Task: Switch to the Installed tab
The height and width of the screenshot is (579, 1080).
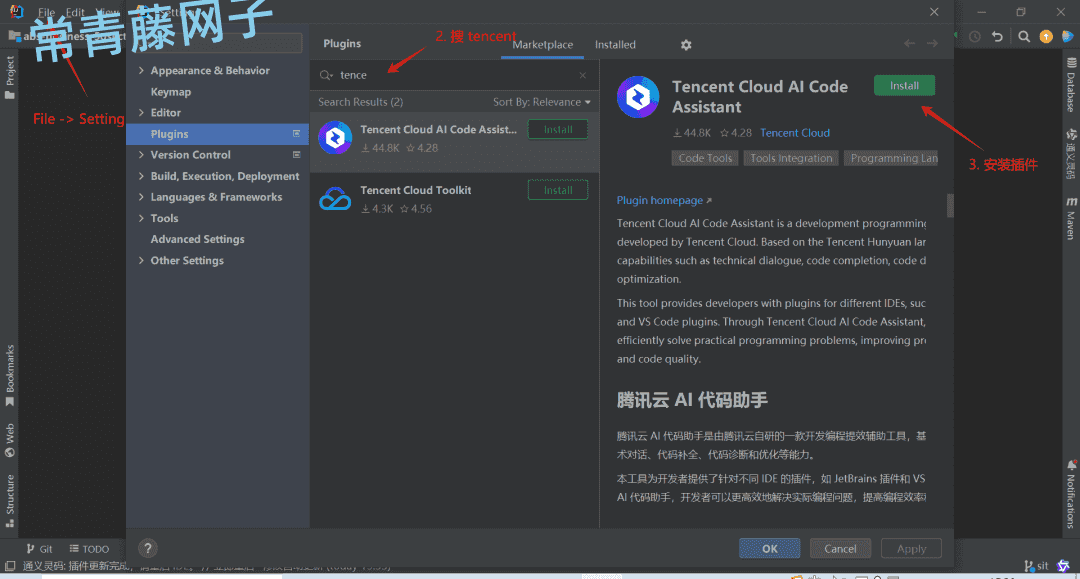Action: click(x=615, y=45)
